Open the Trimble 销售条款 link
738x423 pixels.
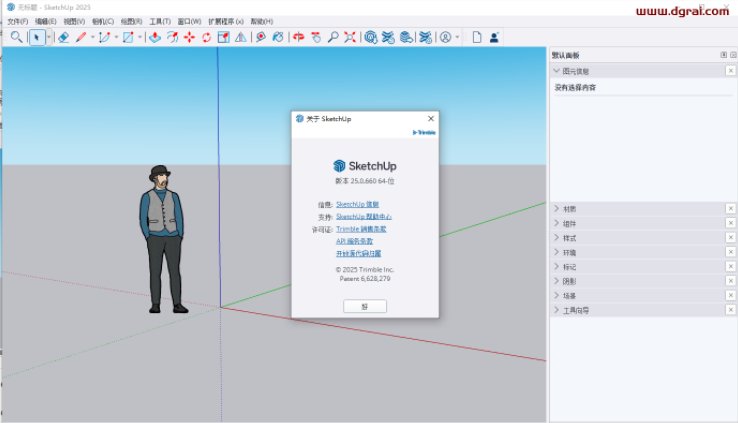click(361, 229)
